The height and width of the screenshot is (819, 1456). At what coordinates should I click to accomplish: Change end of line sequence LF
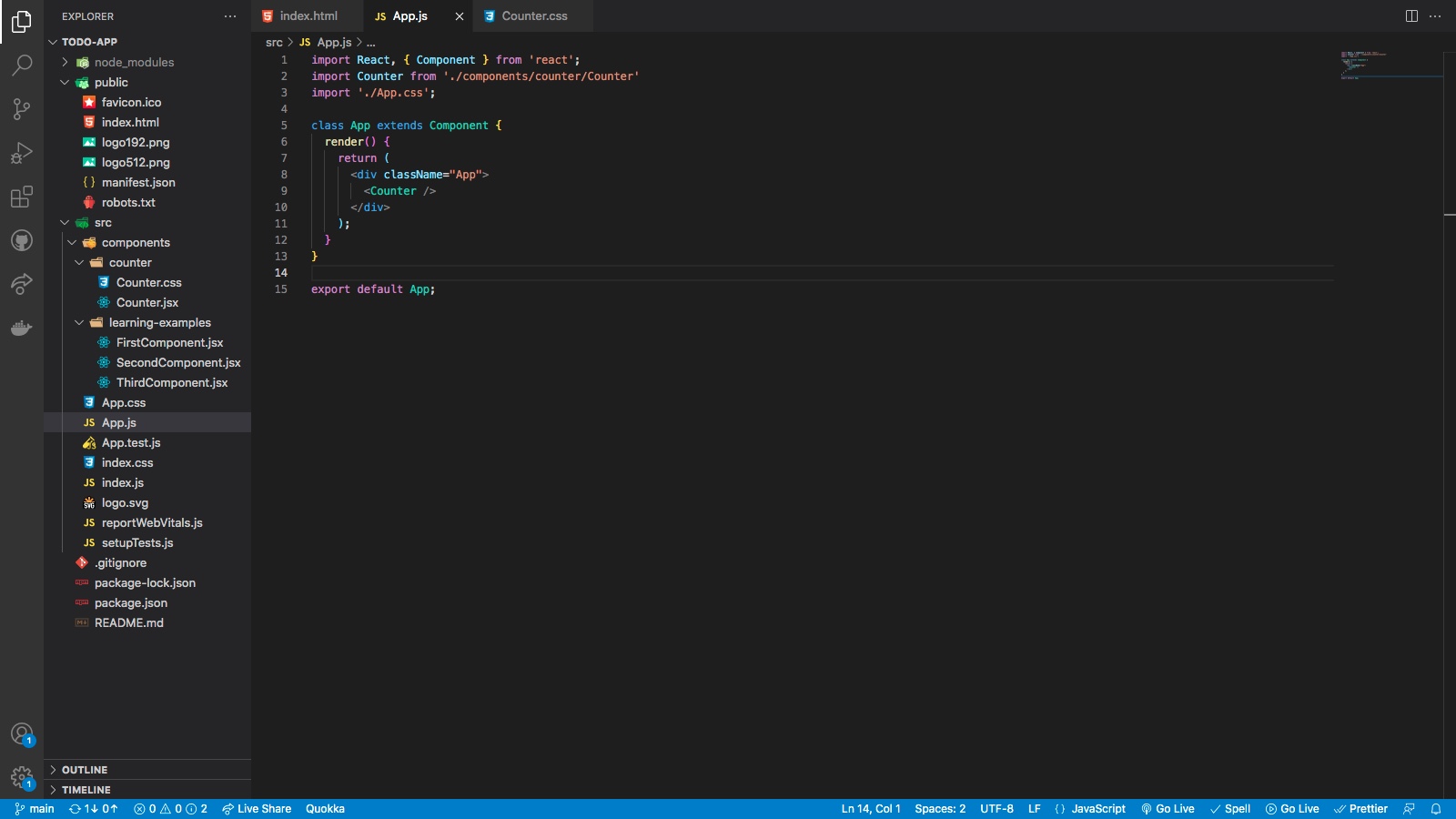click(1035, 809)
